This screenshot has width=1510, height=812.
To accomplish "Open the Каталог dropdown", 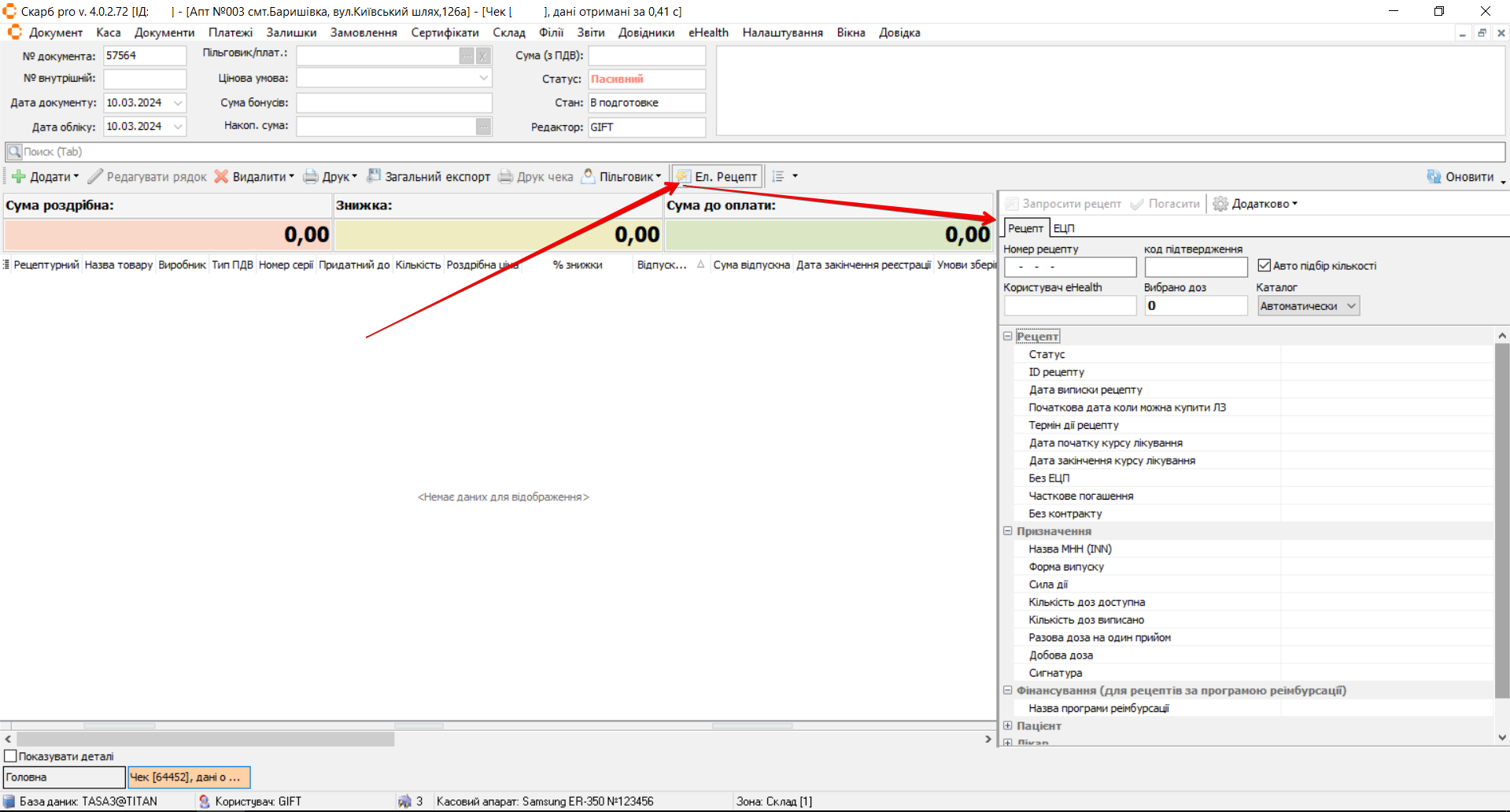I will click(x=1351, y=306).
